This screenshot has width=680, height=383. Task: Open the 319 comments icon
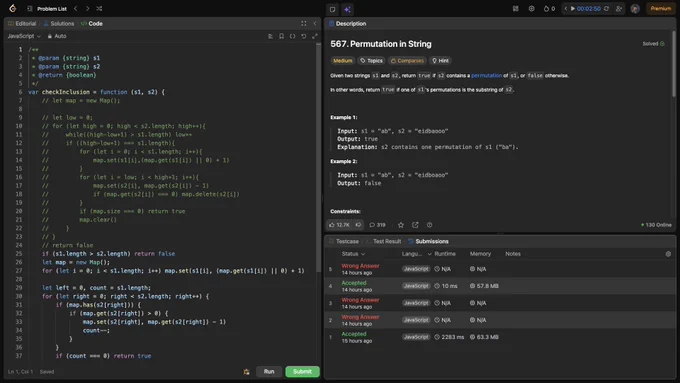point(377,225)
